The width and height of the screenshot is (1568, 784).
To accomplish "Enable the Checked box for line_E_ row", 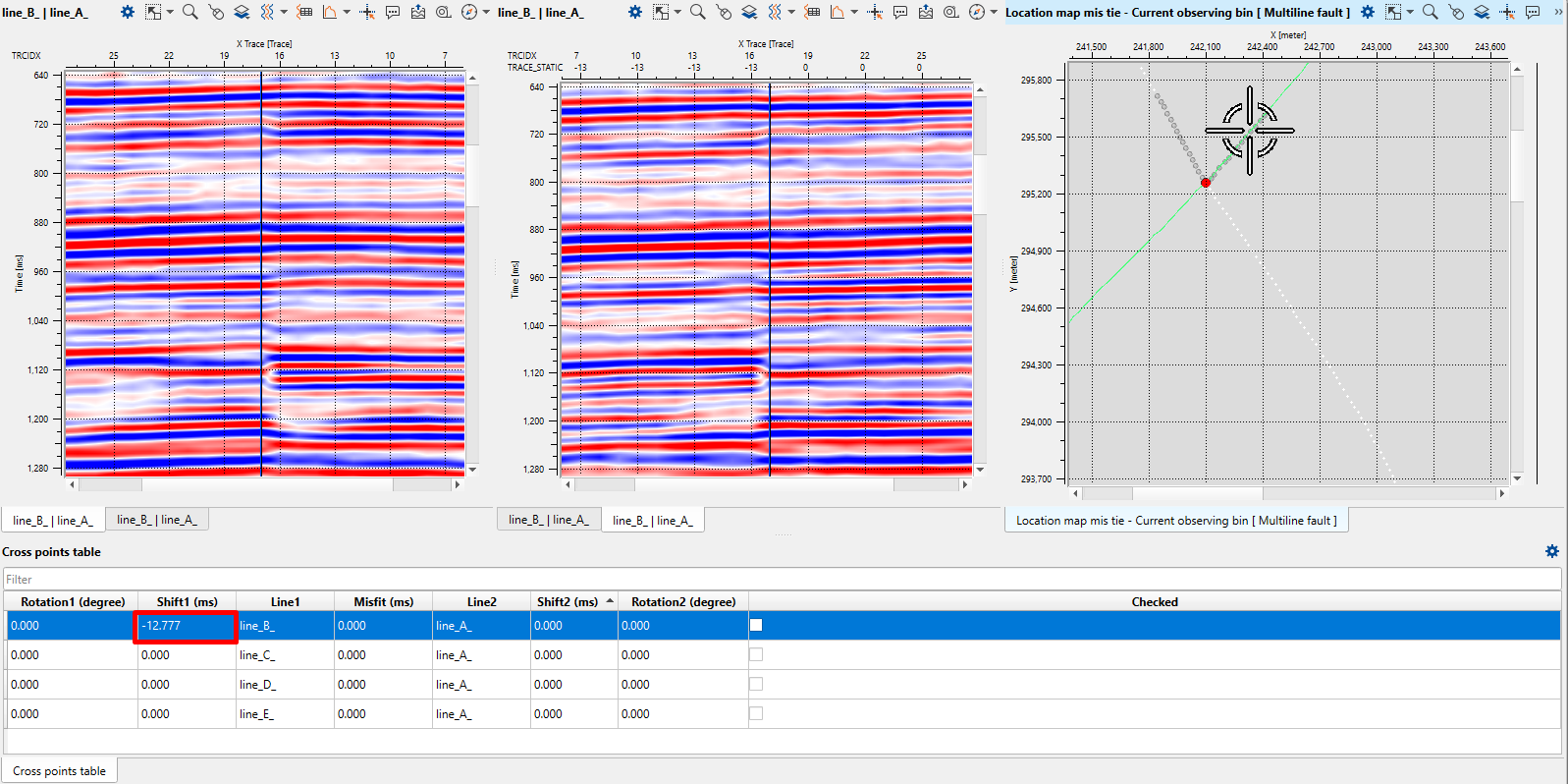I will [x=756, y=713].
